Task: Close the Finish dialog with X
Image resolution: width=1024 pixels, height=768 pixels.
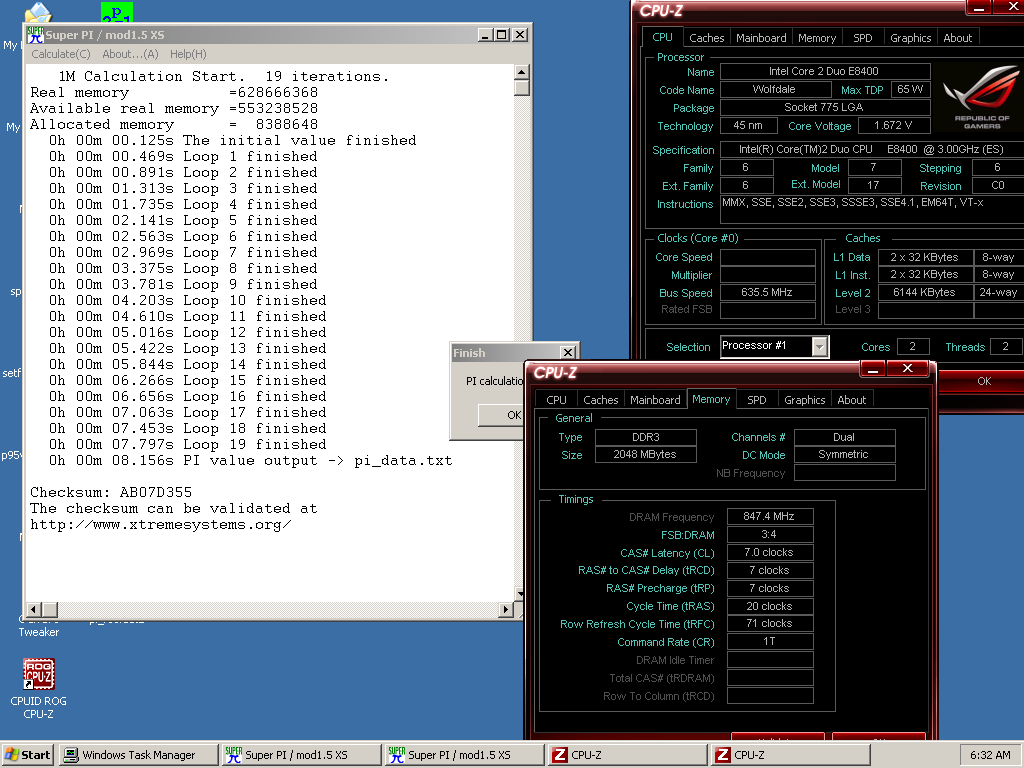Action: tap(568, 352)
